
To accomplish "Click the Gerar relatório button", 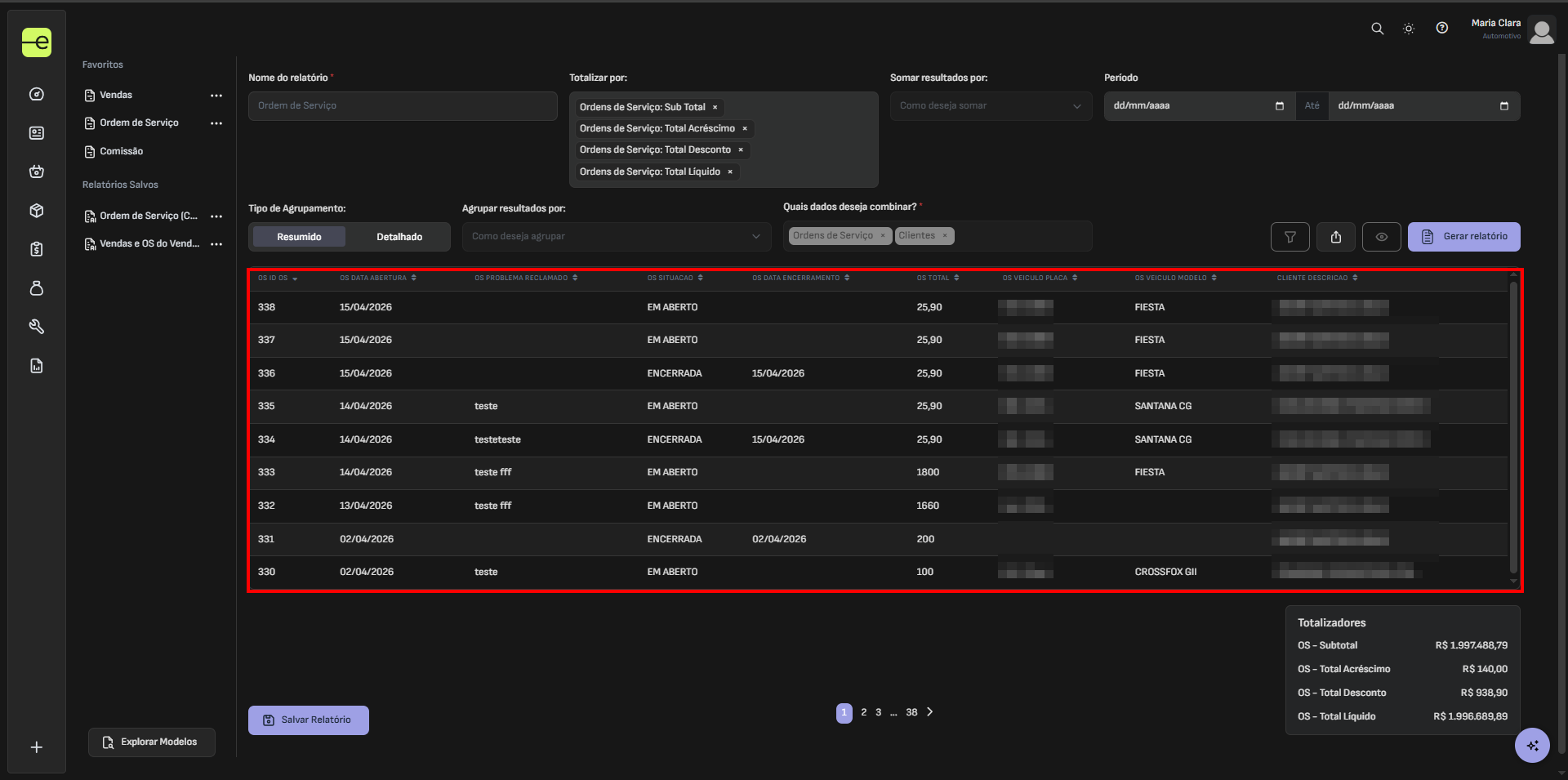I will [x=1463, y=237].
